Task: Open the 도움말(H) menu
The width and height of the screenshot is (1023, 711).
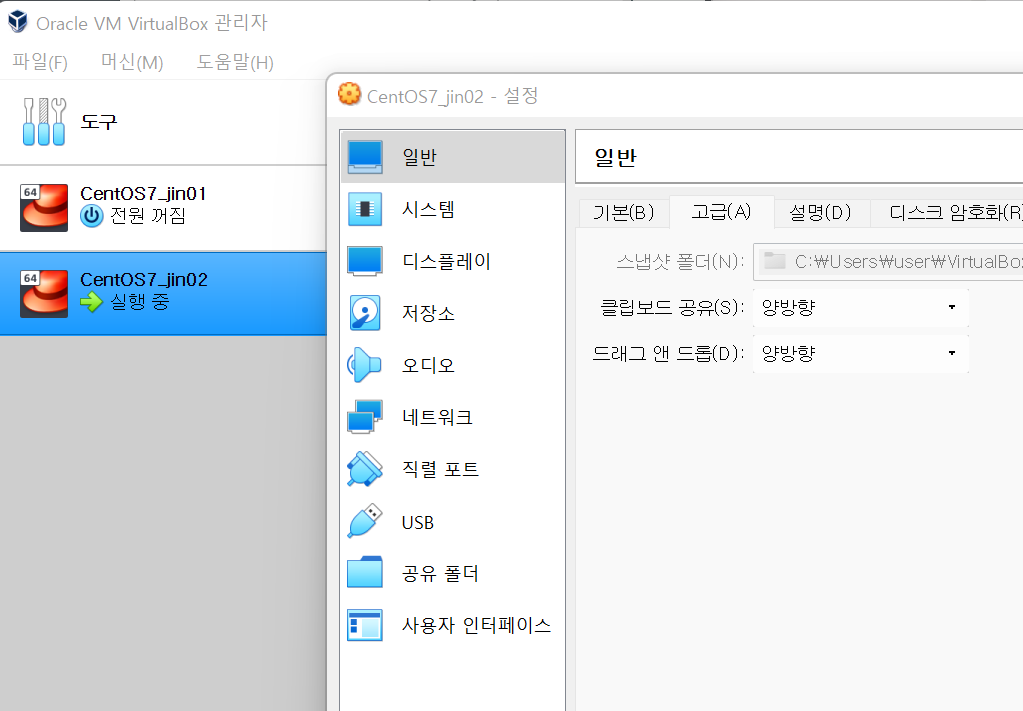Action: 235,62
